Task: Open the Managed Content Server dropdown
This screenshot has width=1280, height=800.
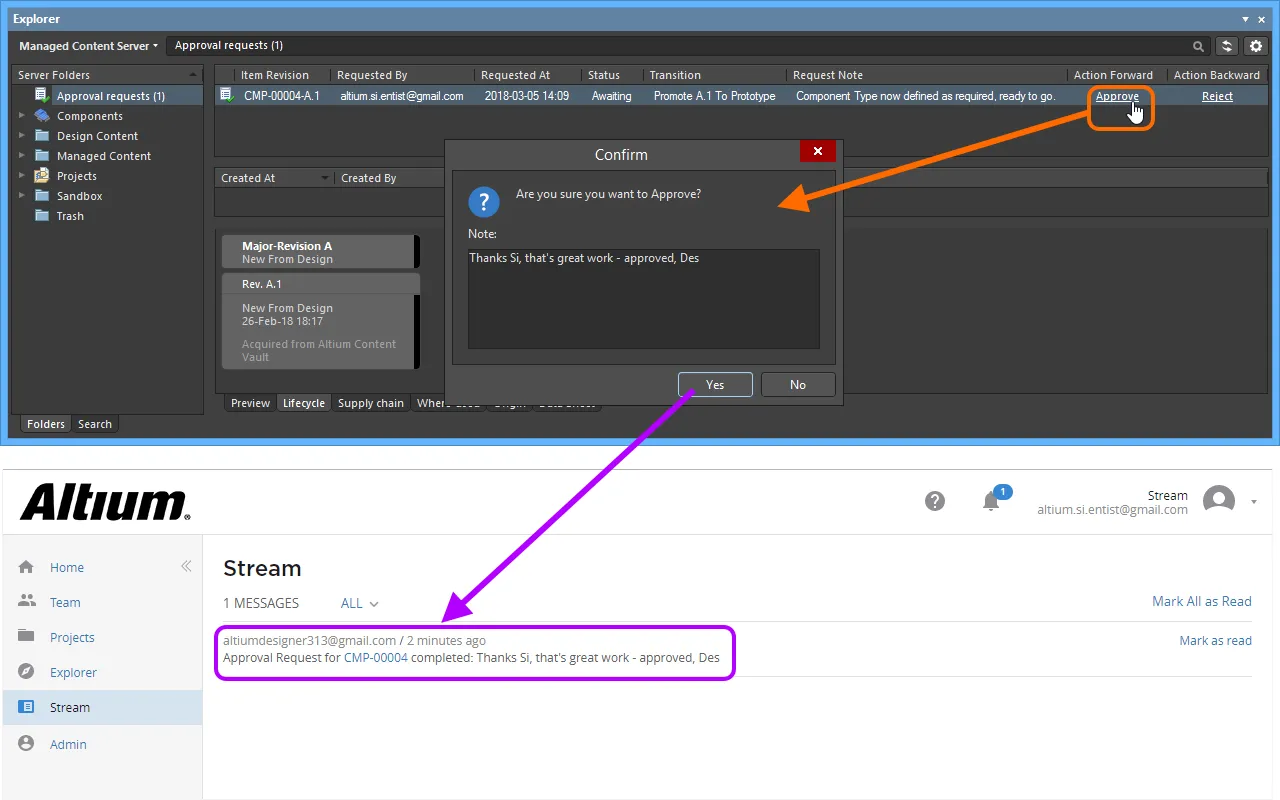Action: tap(88, 46)
